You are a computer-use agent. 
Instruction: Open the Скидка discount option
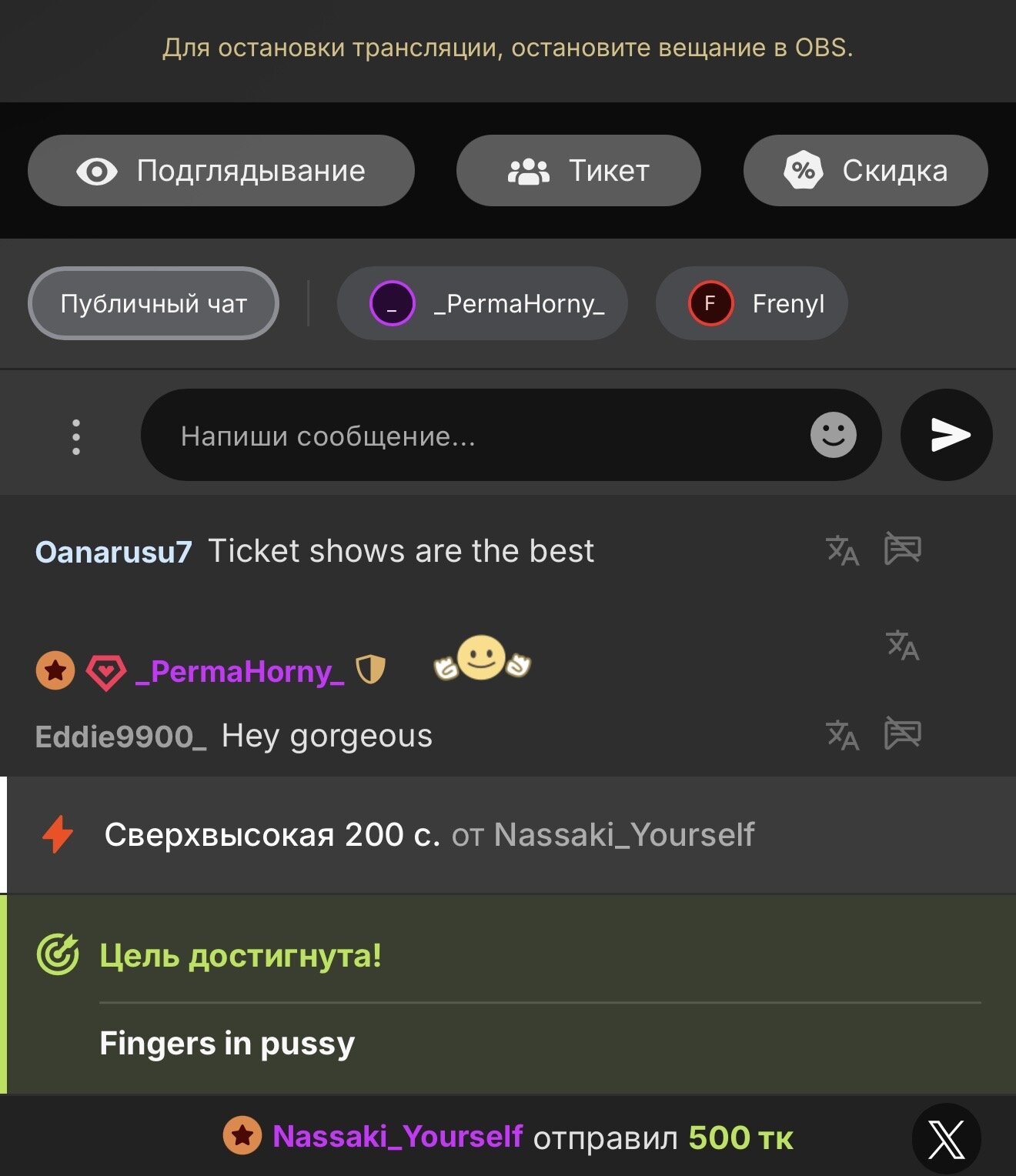pyautogui.click(x=865, y=171)
